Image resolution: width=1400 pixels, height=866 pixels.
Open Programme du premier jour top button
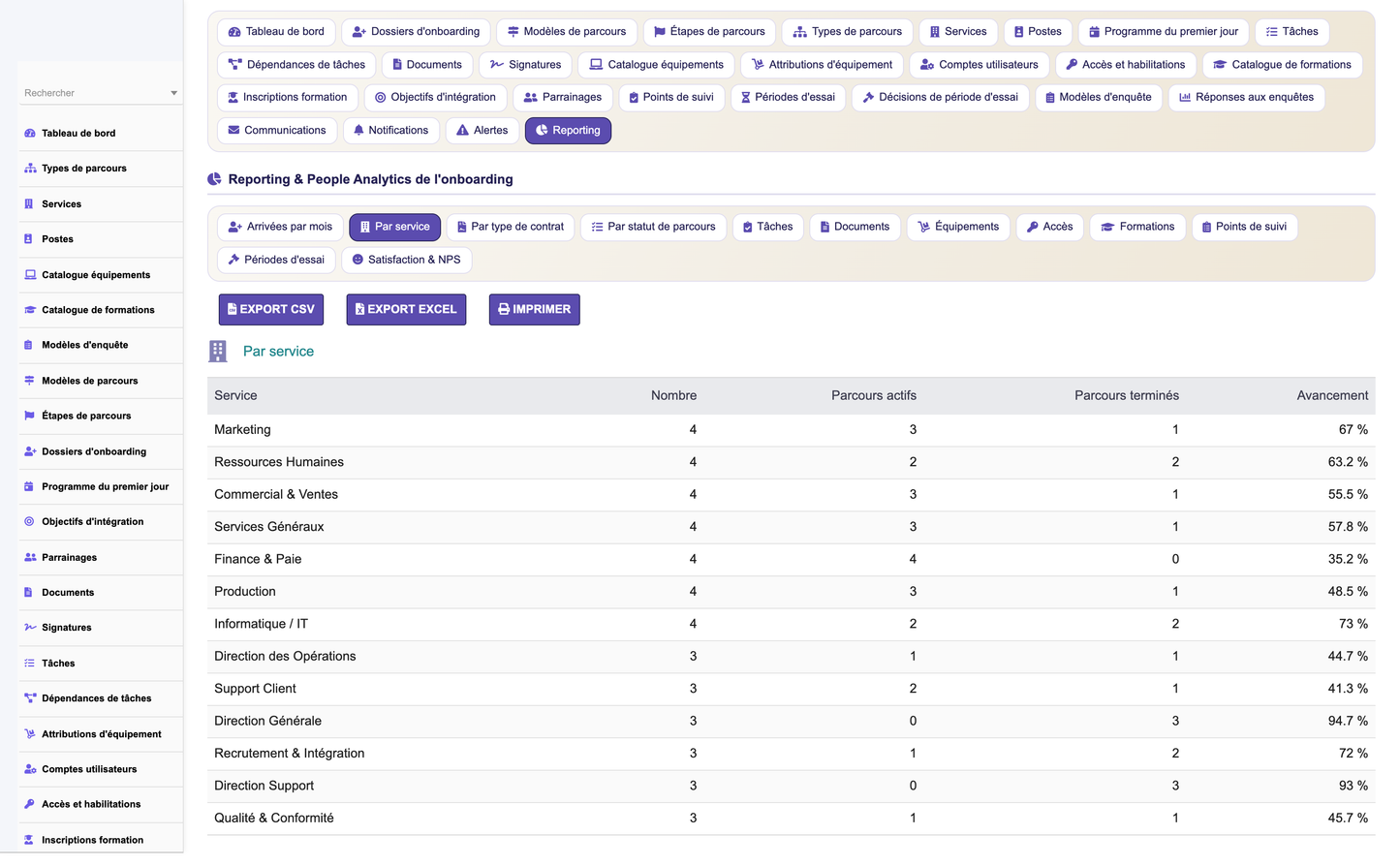coord(1163,32)
